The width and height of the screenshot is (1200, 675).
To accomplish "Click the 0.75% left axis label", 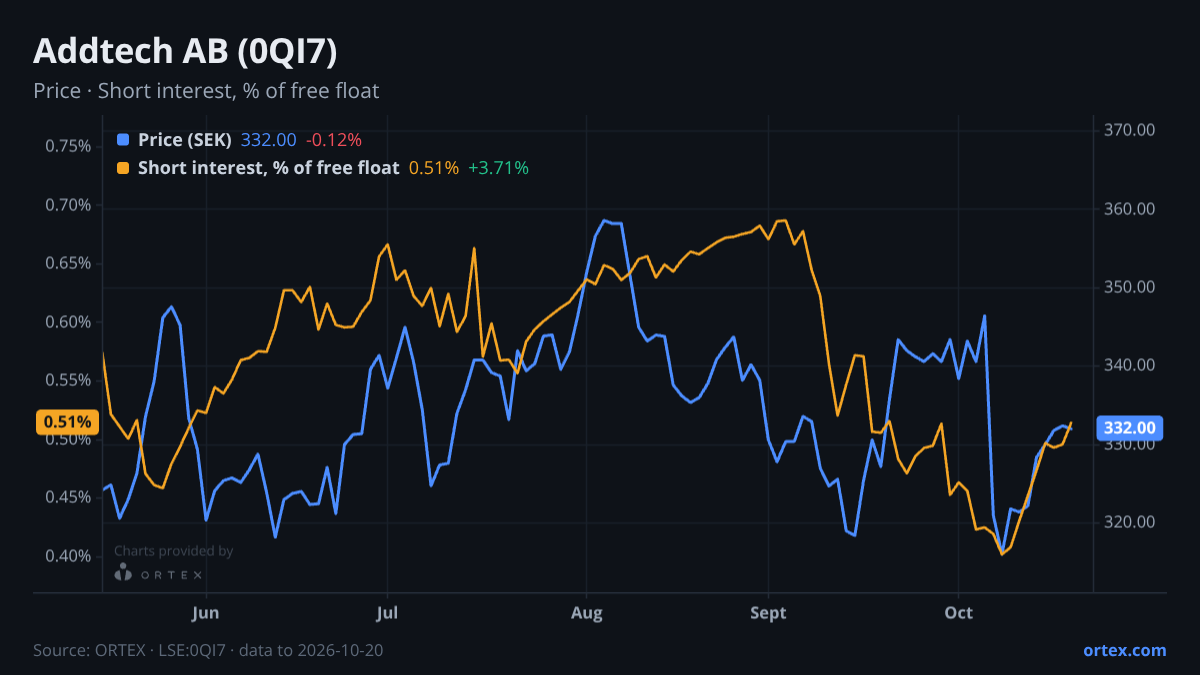I will [68, 146].
